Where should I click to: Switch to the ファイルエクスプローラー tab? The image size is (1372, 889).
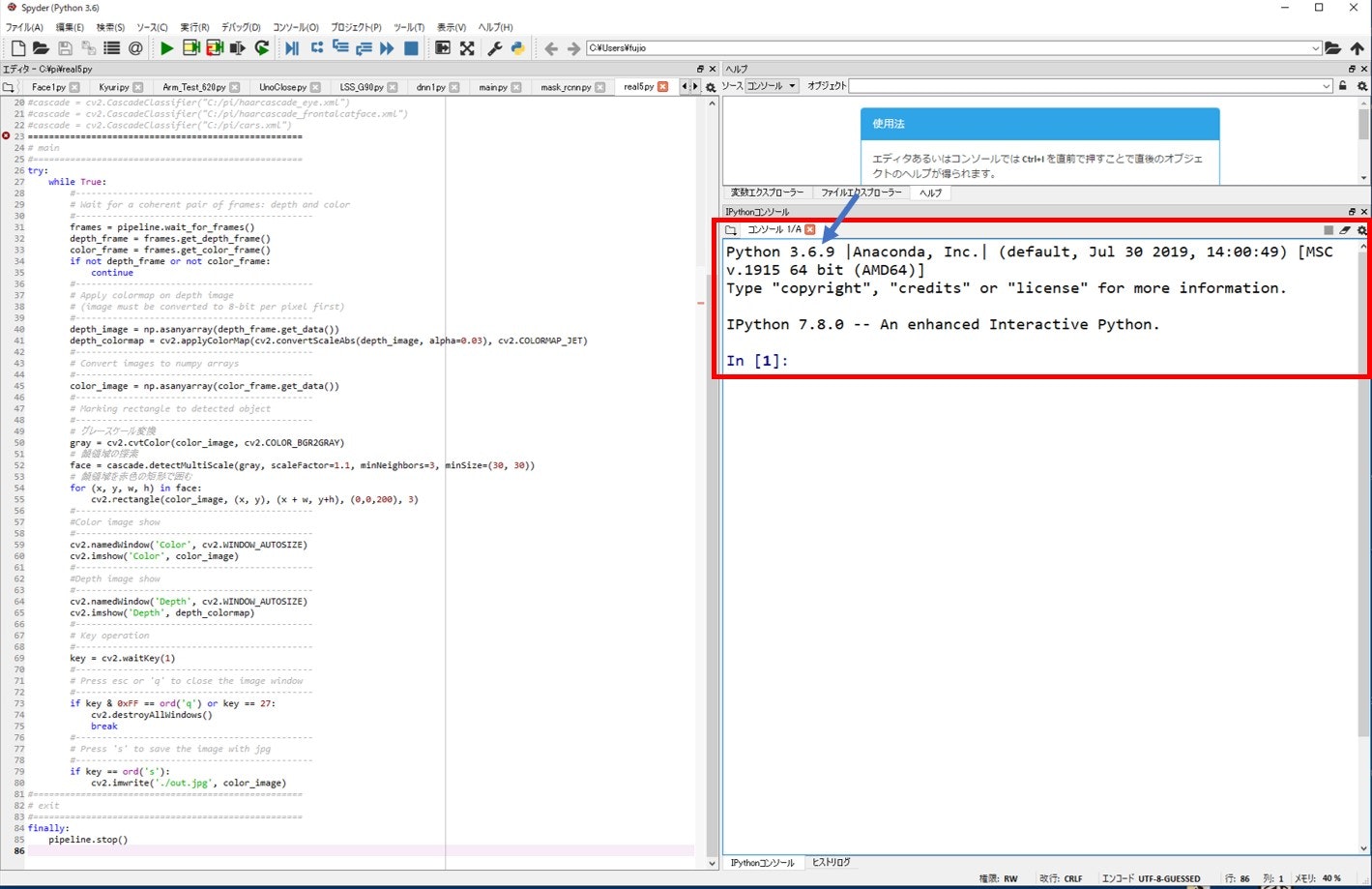click(x=861, y=193)
